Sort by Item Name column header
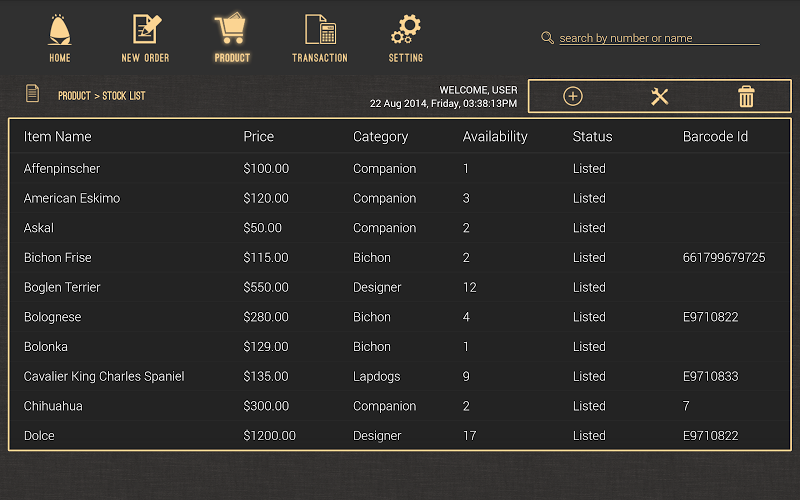This screenshot has width=800, height=500. [58, 137]
